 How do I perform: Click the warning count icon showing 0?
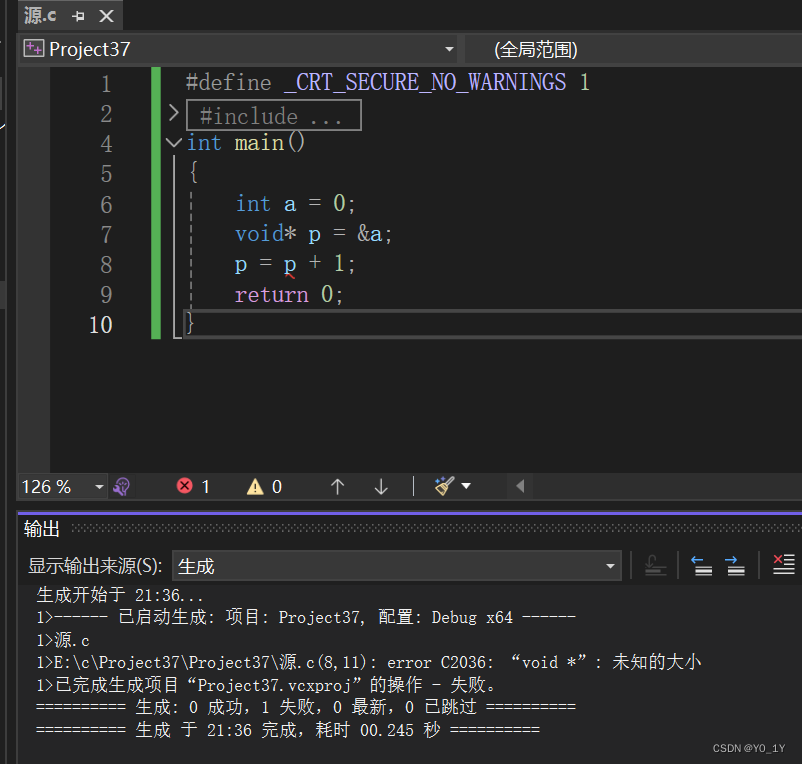255,486
